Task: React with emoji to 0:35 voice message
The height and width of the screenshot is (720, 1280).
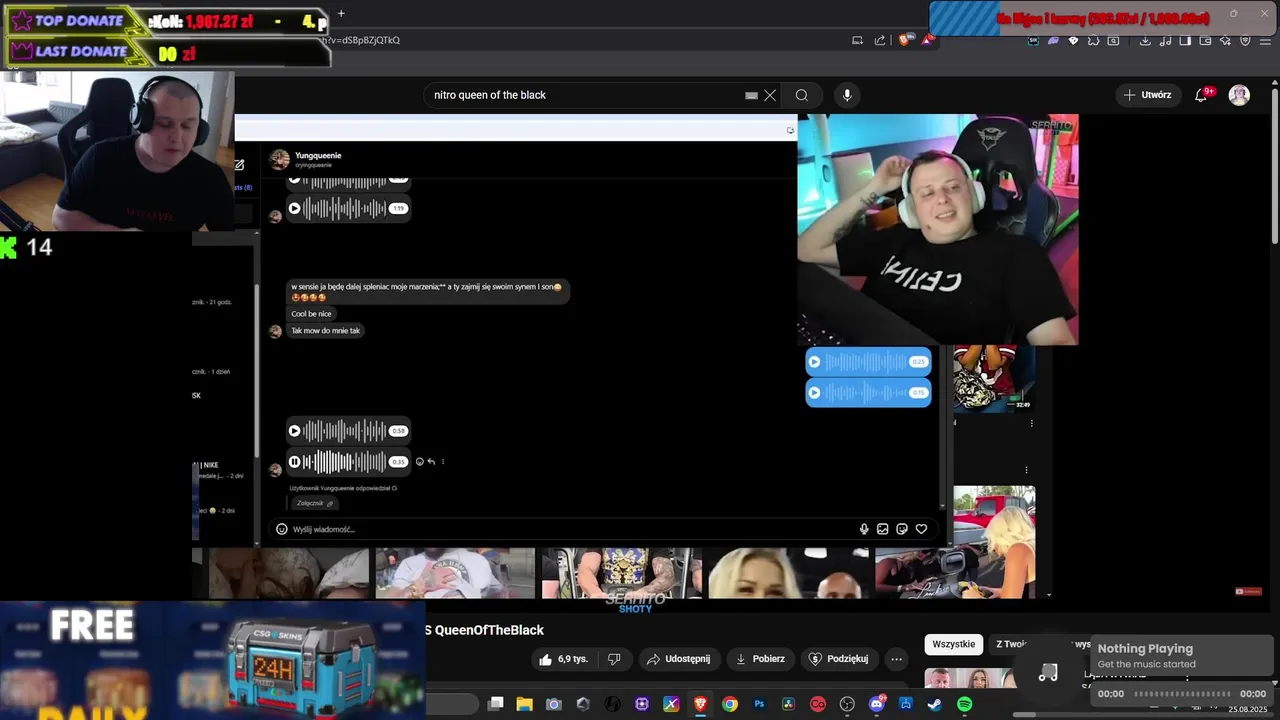Action: click(x=419, y=462)
